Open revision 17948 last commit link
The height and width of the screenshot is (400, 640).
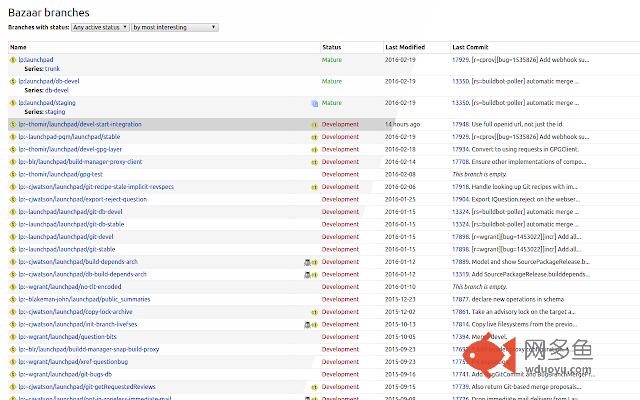[x=461, y=124]
